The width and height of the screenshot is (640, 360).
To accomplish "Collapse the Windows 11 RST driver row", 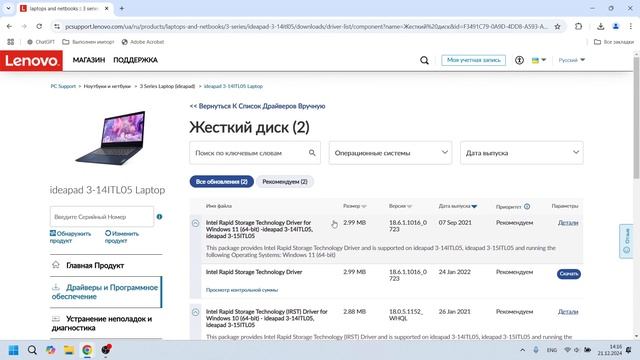I will 196,223.
